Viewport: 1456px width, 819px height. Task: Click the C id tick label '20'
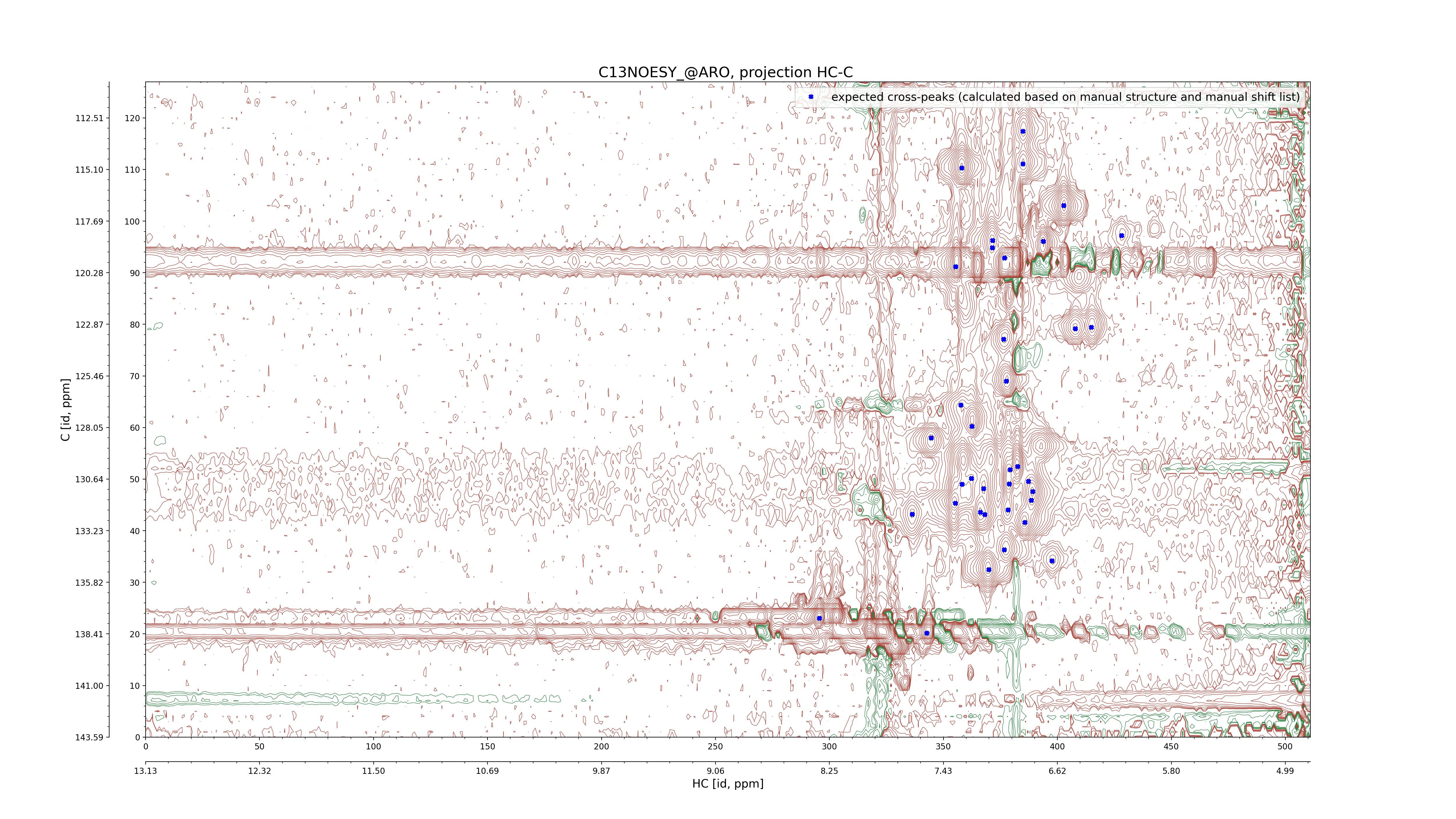coord(135,634)
